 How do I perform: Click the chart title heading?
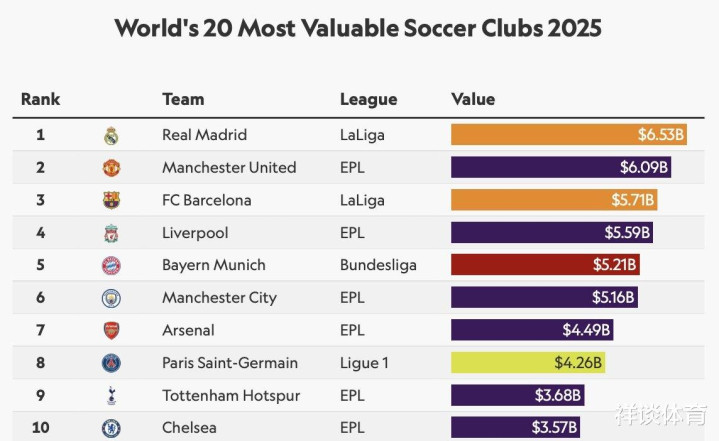(358, 28)
